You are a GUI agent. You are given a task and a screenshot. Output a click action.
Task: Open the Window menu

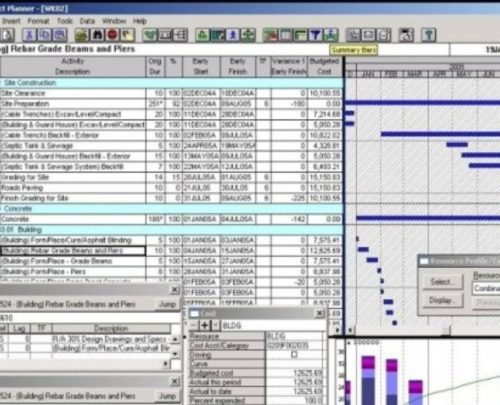pyautogui.click(x=114, y=21)
